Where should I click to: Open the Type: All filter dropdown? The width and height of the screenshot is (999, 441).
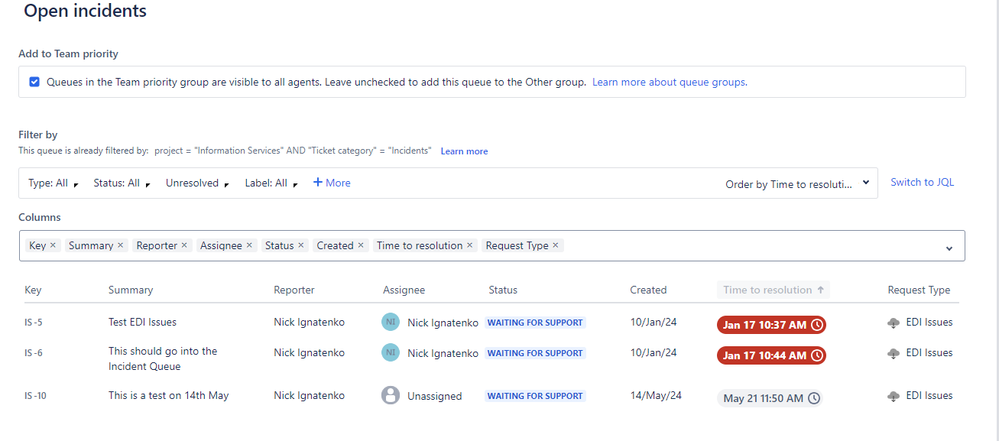pyautogui.click(x=53, y=183)
